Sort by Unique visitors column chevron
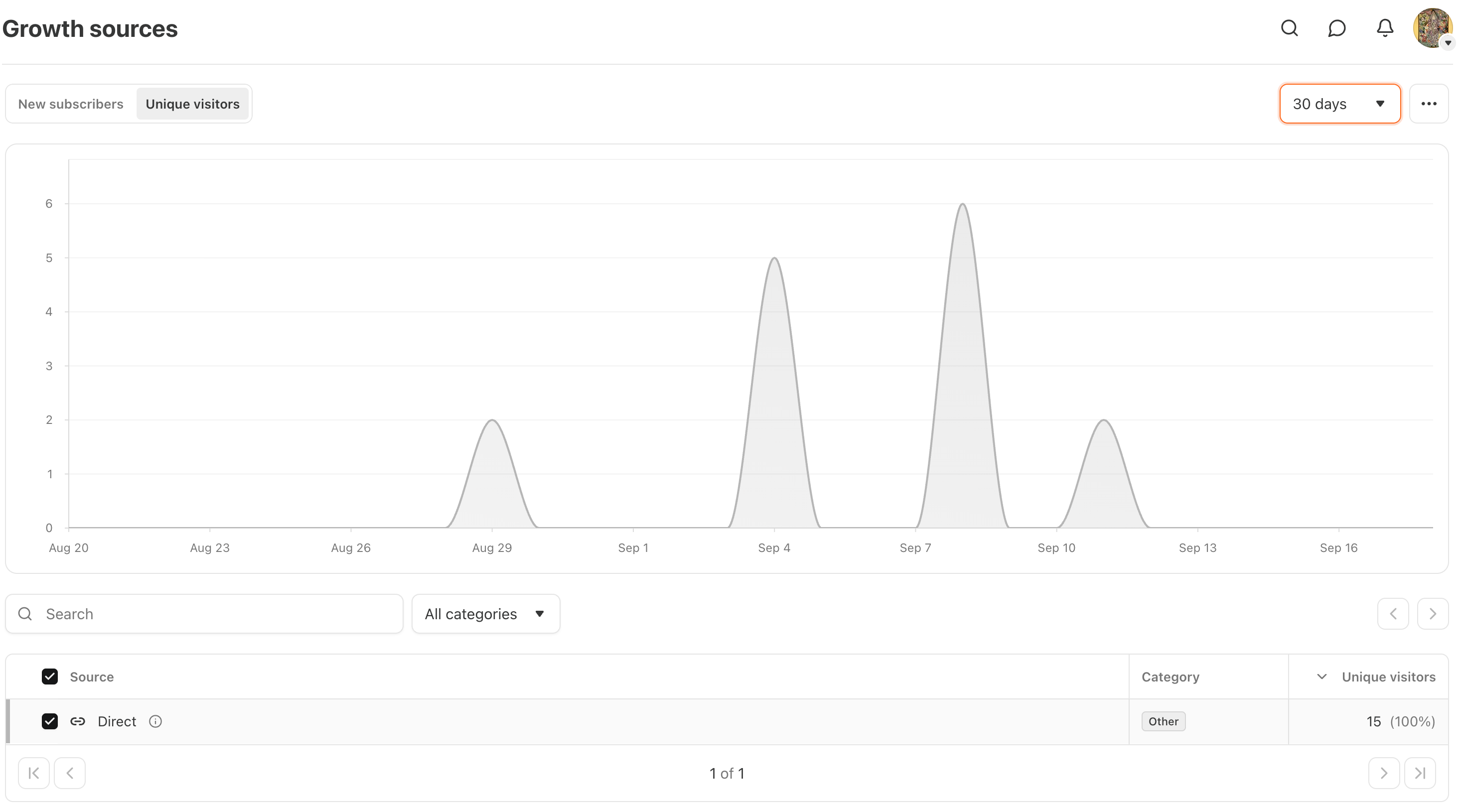This screenshot has height=812, width=1461. coord(1321,677)
